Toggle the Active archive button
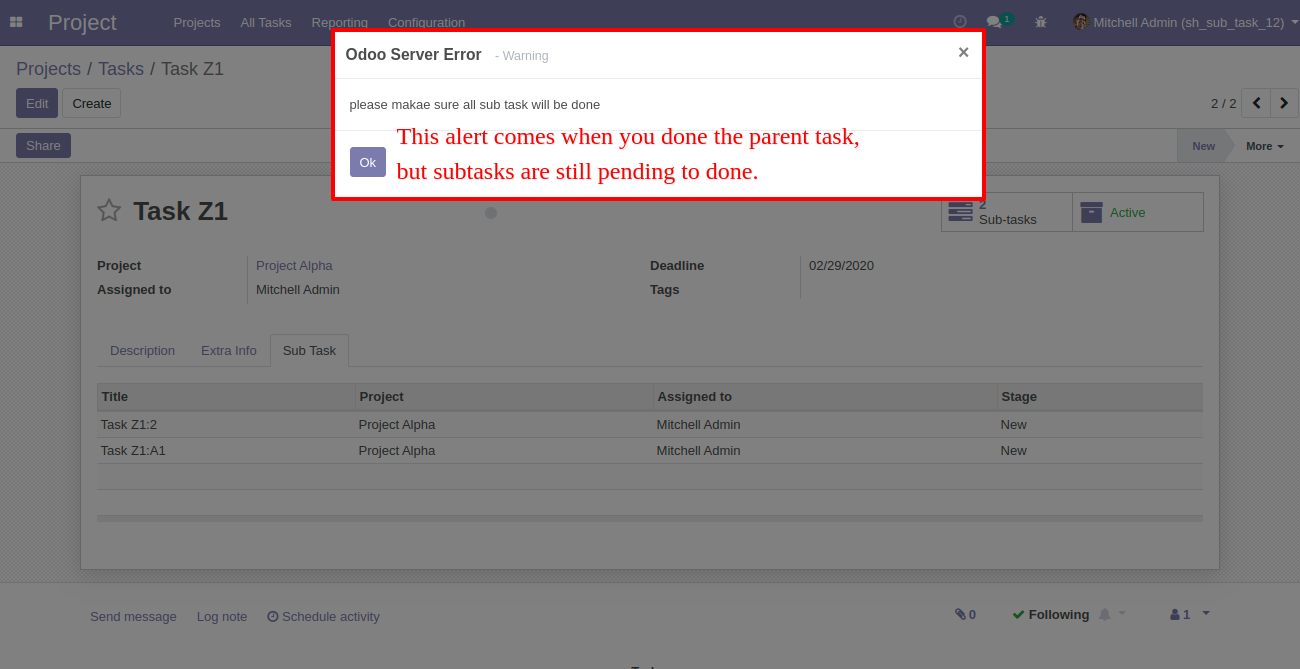This screenshot has height=669, width=1300. (x=1138, y=212)
